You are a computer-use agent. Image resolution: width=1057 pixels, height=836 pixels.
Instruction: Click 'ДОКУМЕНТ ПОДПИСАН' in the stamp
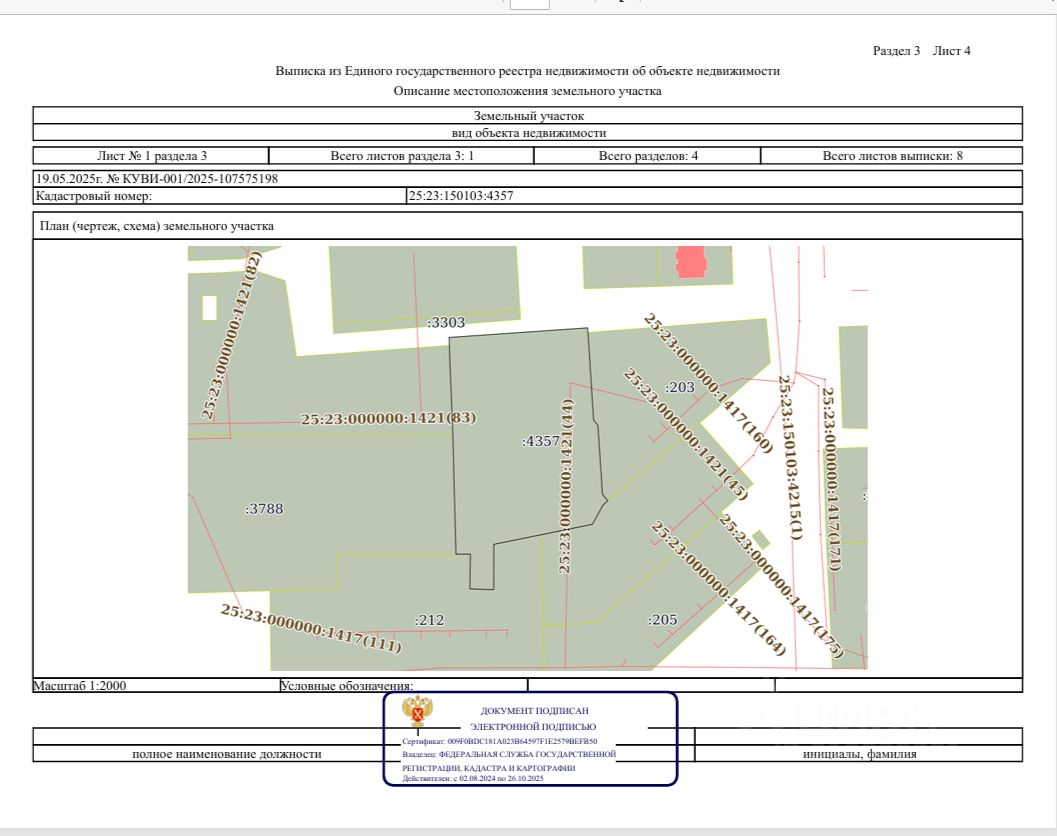(535, 711)
